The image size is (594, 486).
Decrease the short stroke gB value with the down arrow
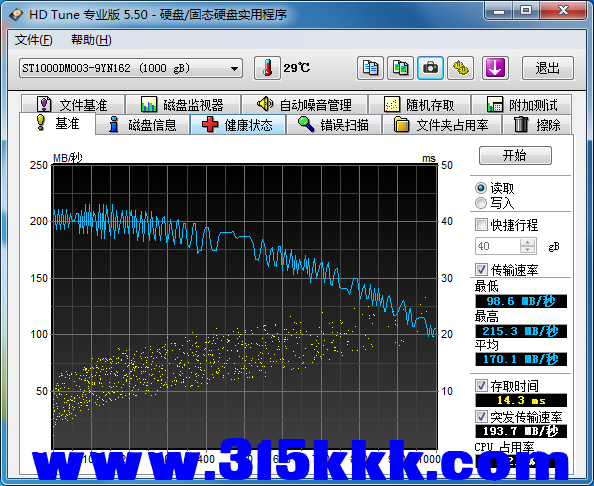coord(527,250)
